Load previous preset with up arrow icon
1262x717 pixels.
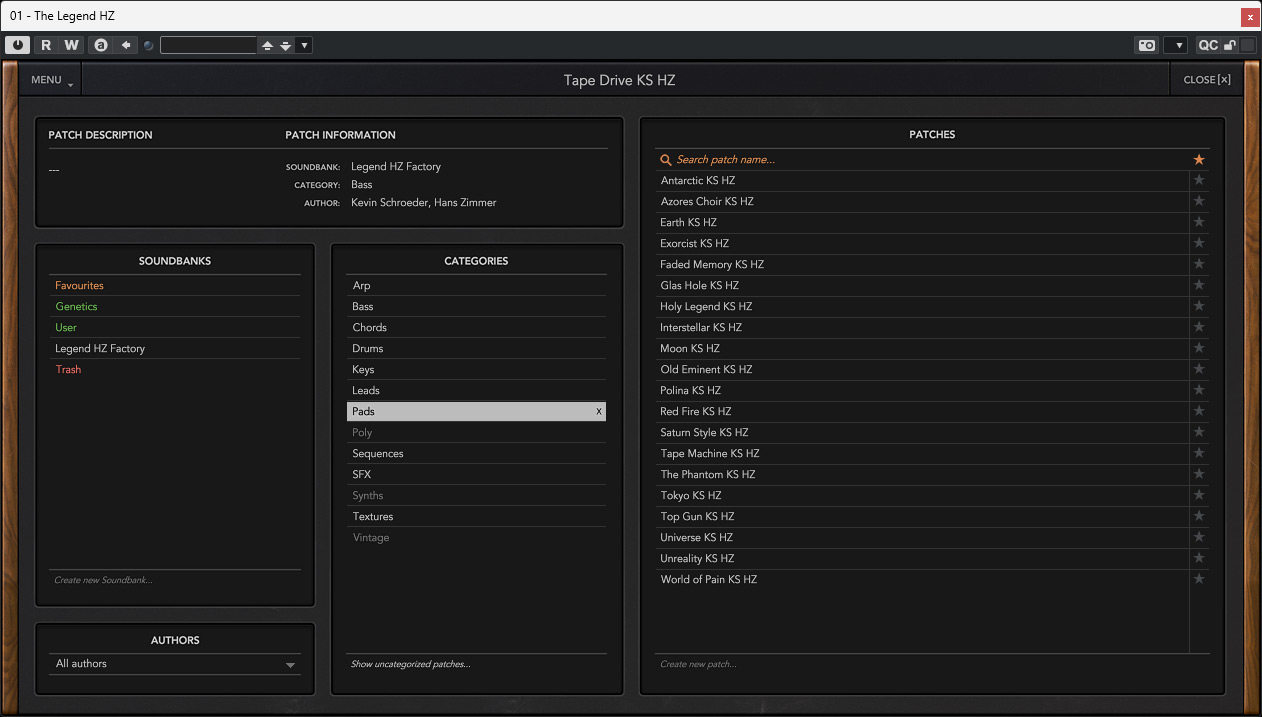[267, 45]
